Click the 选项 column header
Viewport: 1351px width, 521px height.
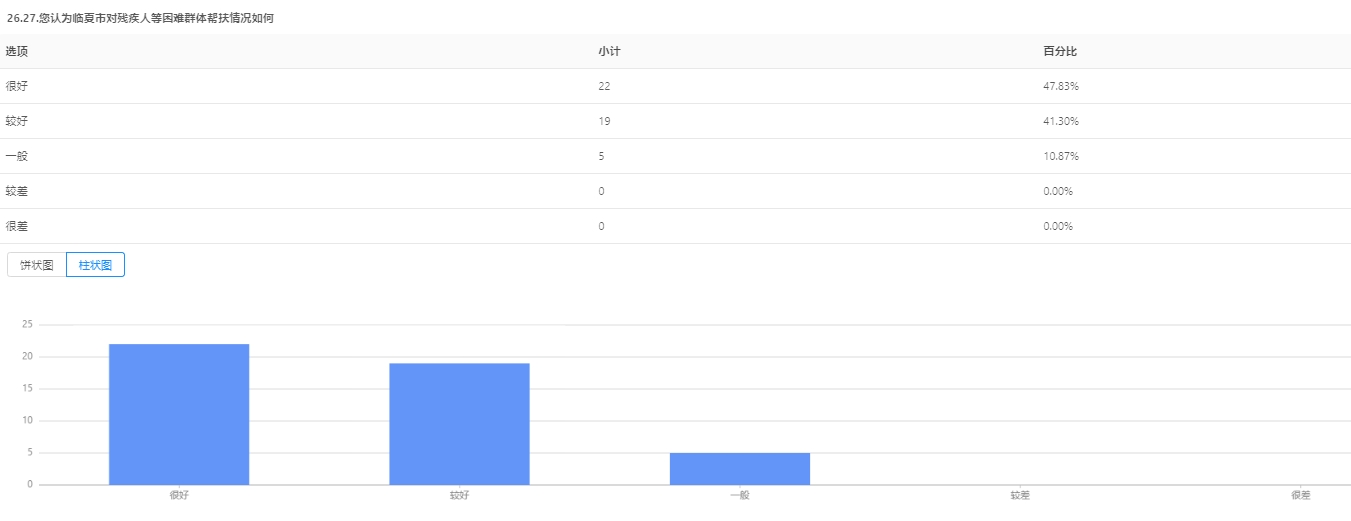point(16,51)
